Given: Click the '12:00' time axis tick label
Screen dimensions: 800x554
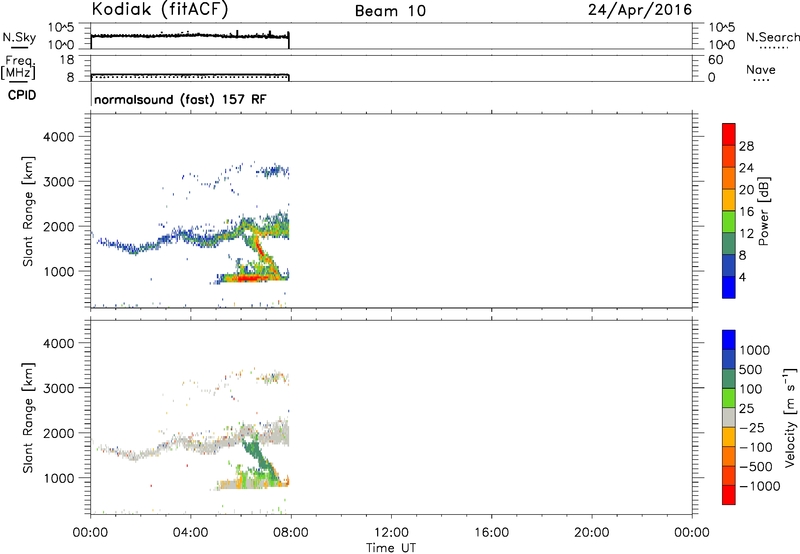Looking at the screenshot, I should [x=391, y=533].
